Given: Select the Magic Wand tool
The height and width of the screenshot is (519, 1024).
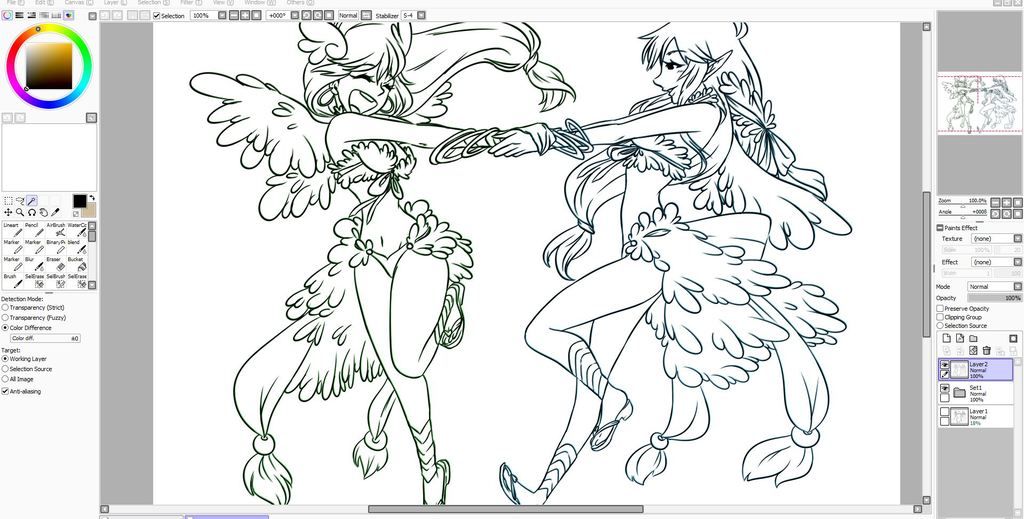Looking at the screenshot, I should click(32, 201).
